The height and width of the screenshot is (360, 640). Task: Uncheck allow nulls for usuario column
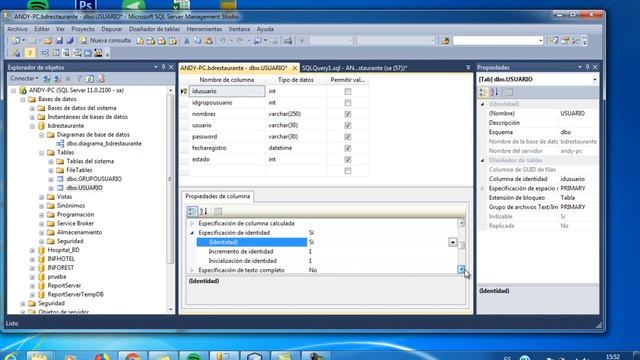[x=347, y=125]
